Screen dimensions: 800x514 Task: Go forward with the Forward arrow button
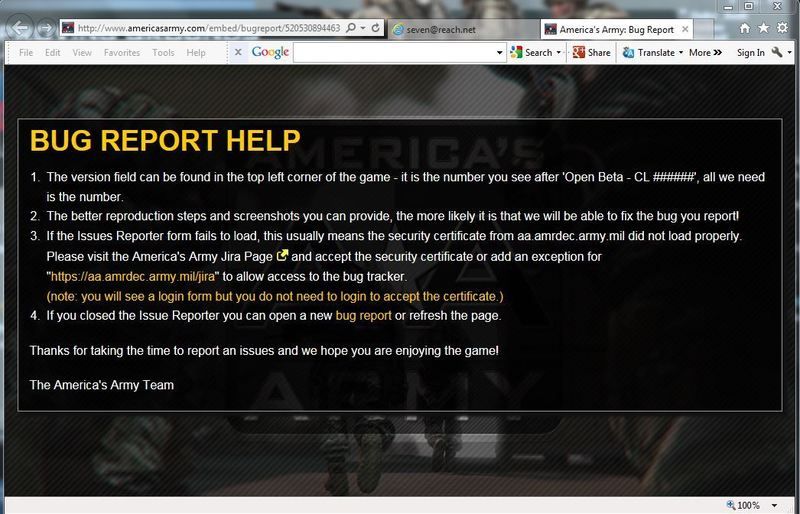[46, 28]
